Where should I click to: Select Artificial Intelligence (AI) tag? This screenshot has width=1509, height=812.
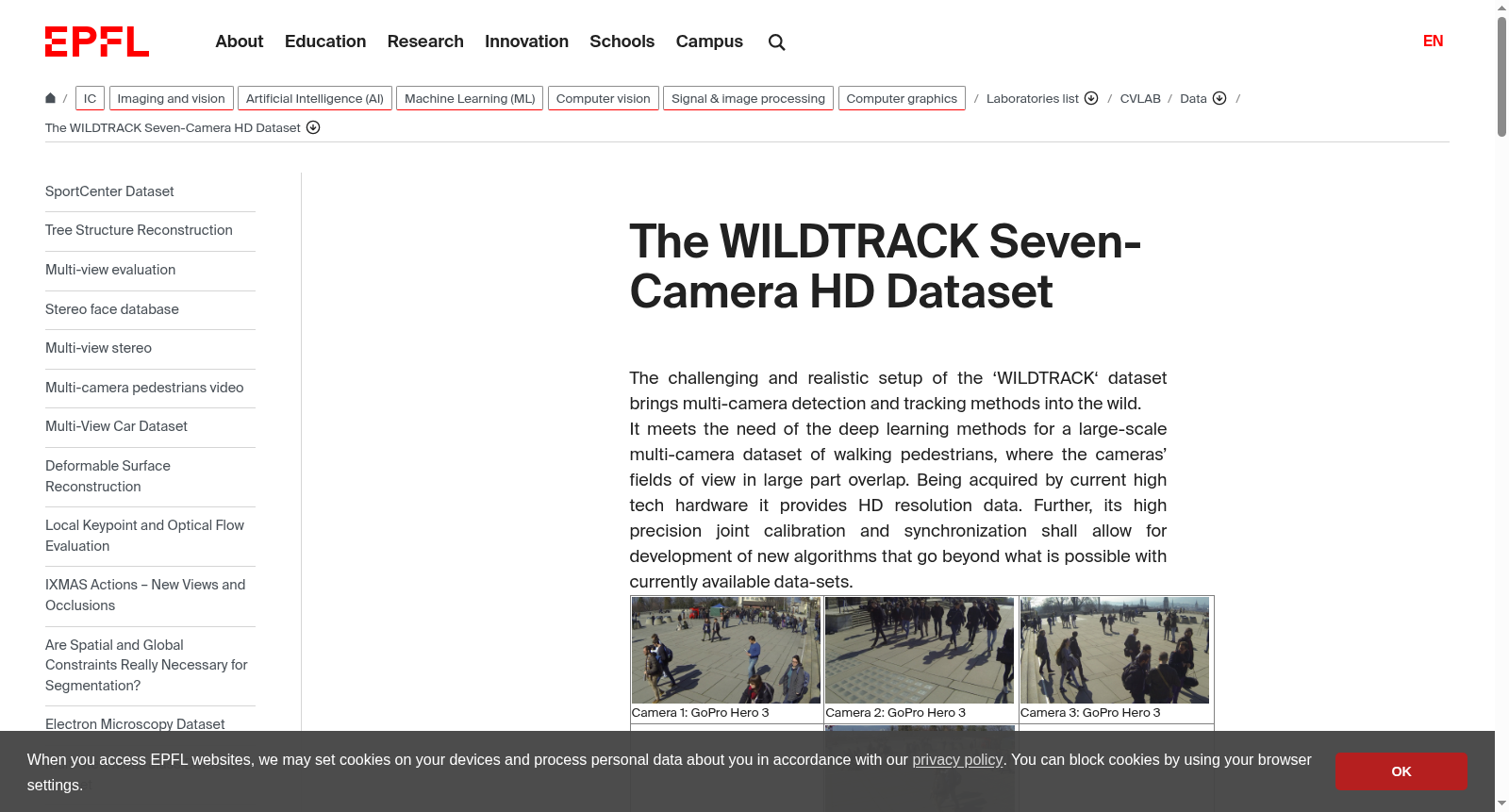click(315, 98)
